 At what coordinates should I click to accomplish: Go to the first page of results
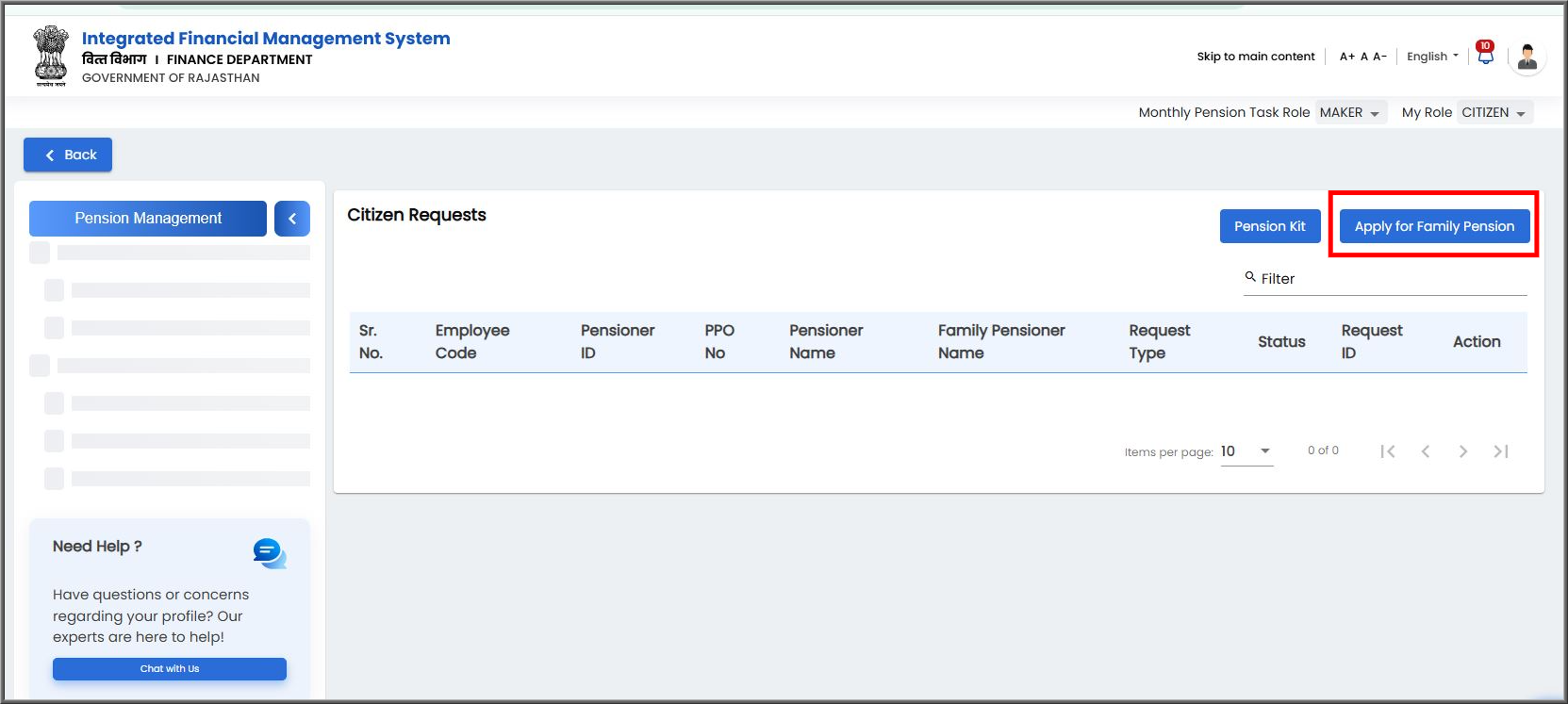click(x=1388, y=451)
